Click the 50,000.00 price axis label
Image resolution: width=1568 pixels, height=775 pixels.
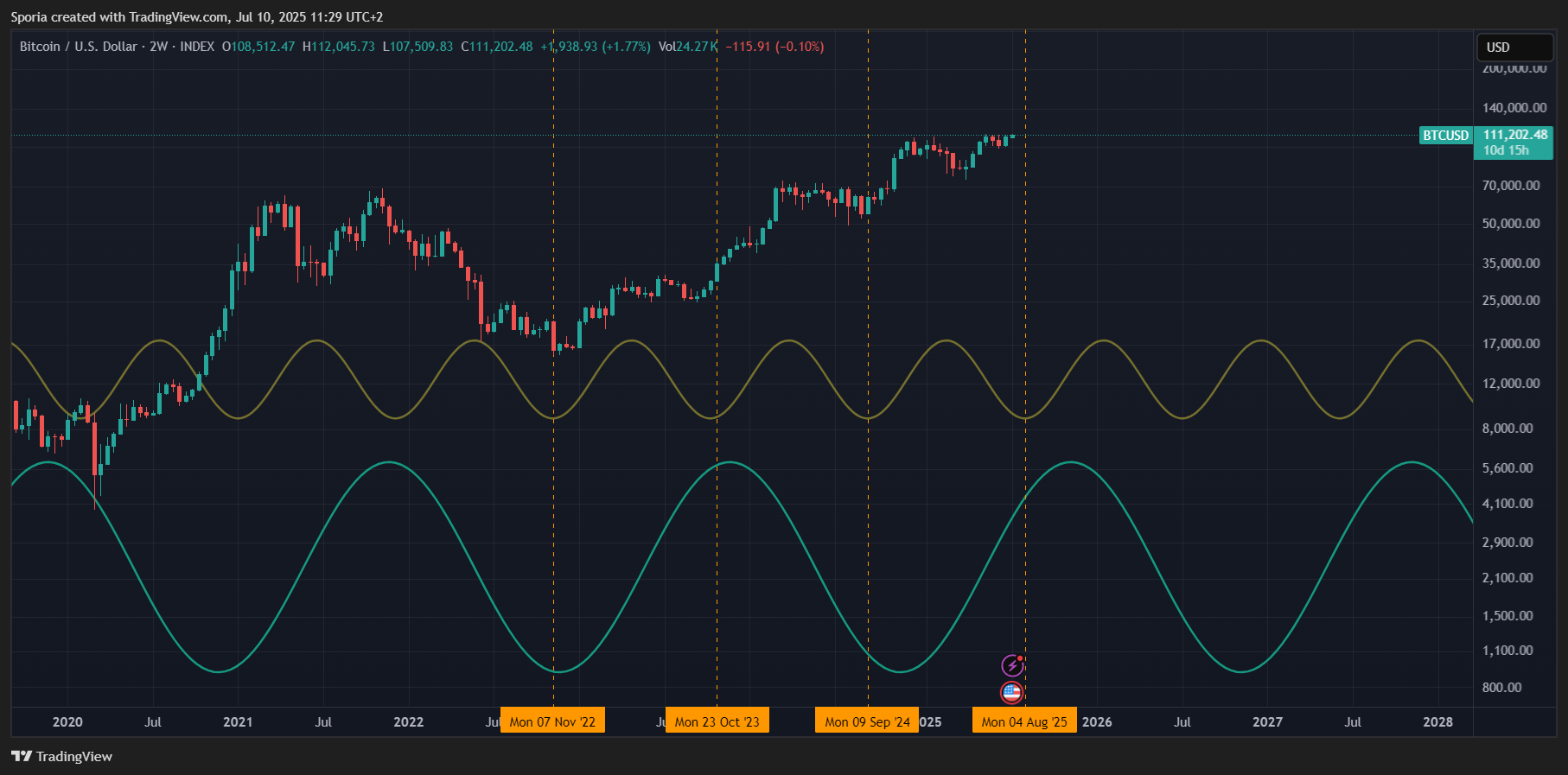point(1511,224)
